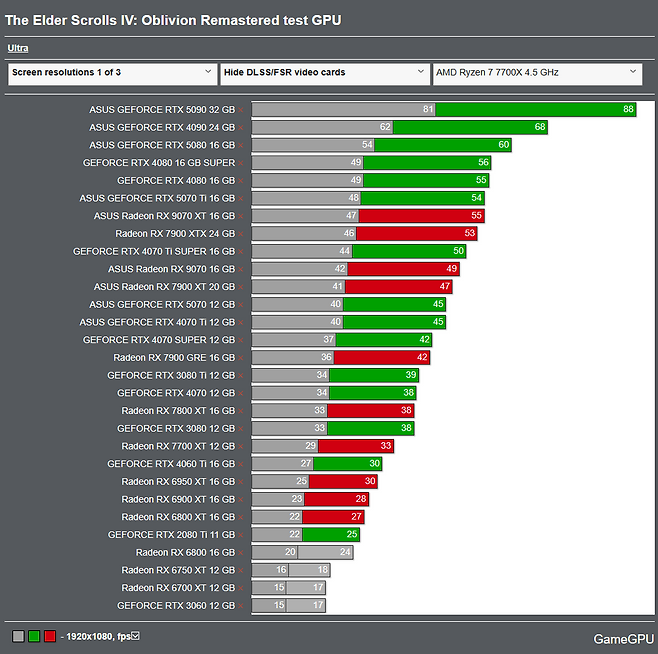The width and height of the screenshot is (658, 654).
Task: Remove Radeon RX 7900 XTX with red X
Action: coord(240,234)
